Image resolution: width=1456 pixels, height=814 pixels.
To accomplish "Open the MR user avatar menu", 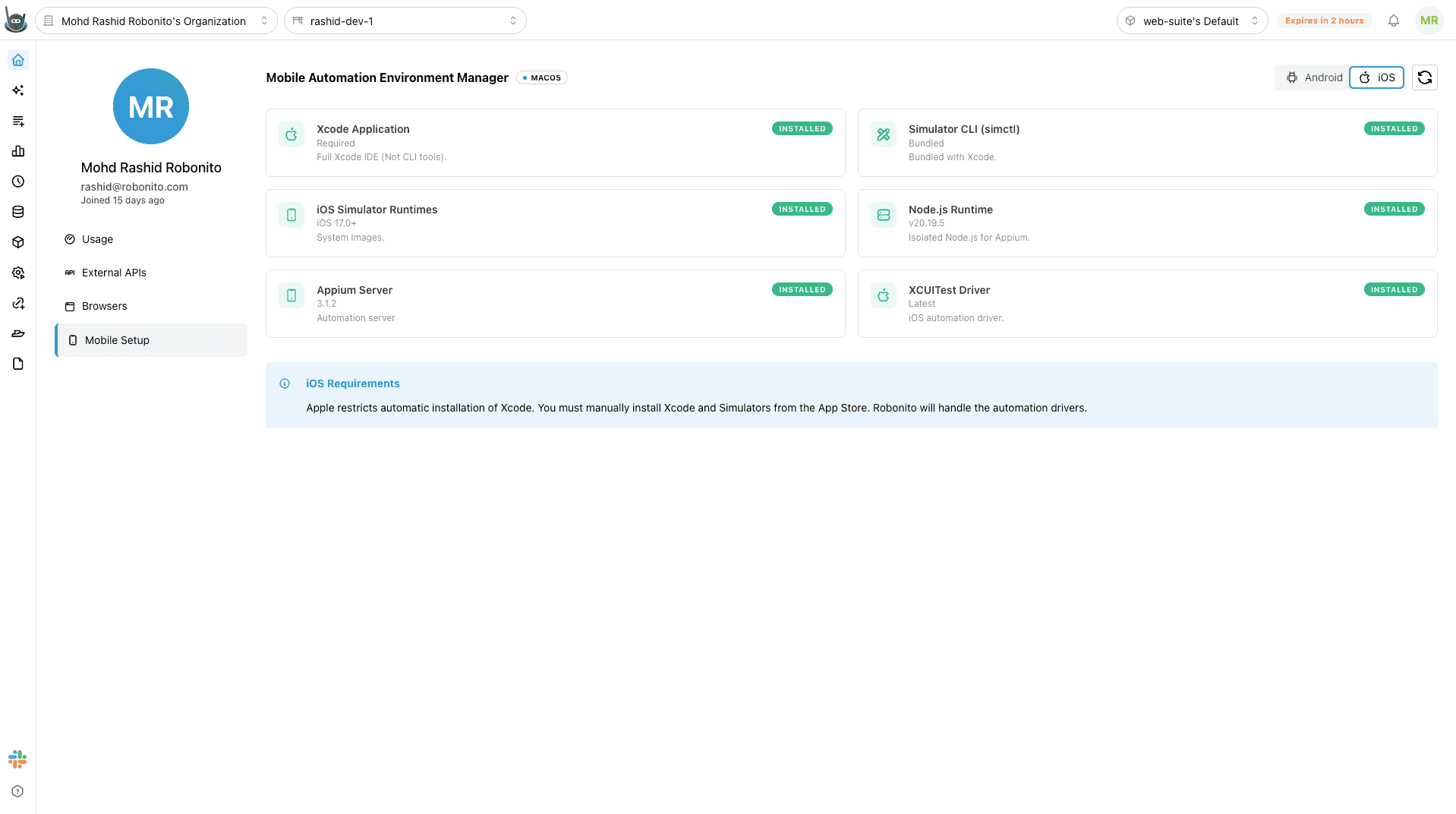I will click(x=1429, y=21).
